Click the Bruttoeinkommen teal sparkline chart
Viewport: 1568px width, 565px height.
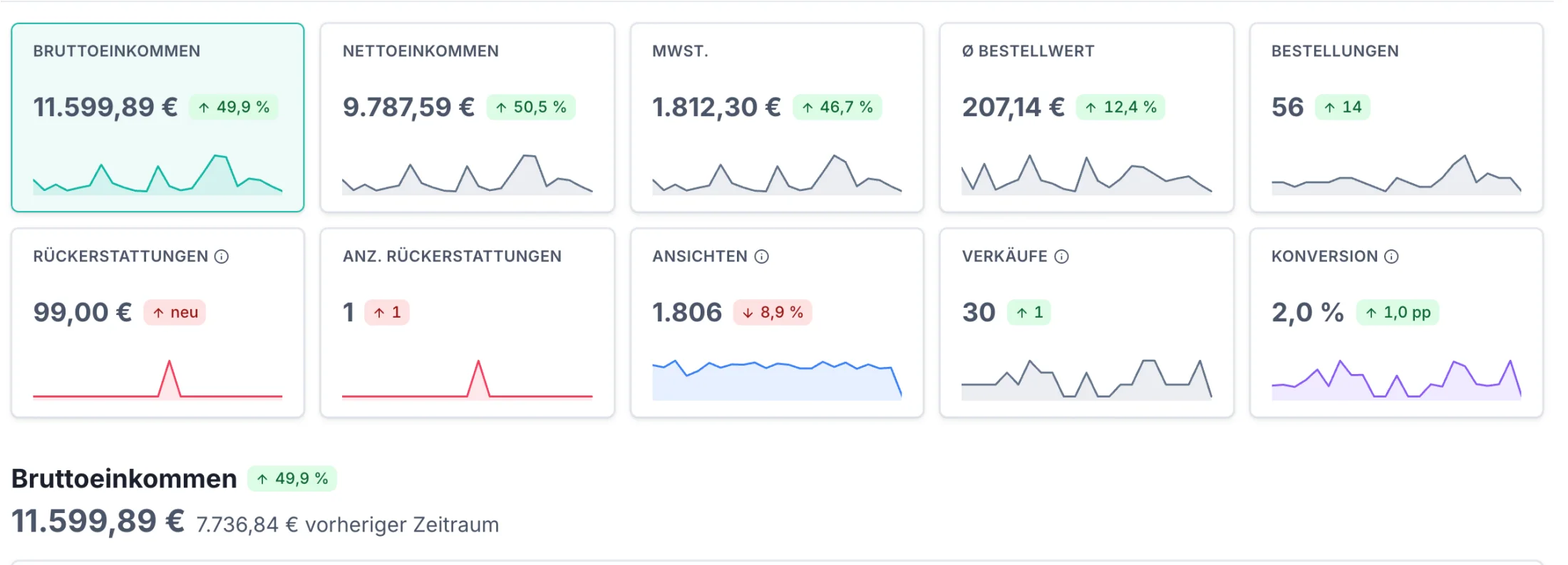[158, 175]
